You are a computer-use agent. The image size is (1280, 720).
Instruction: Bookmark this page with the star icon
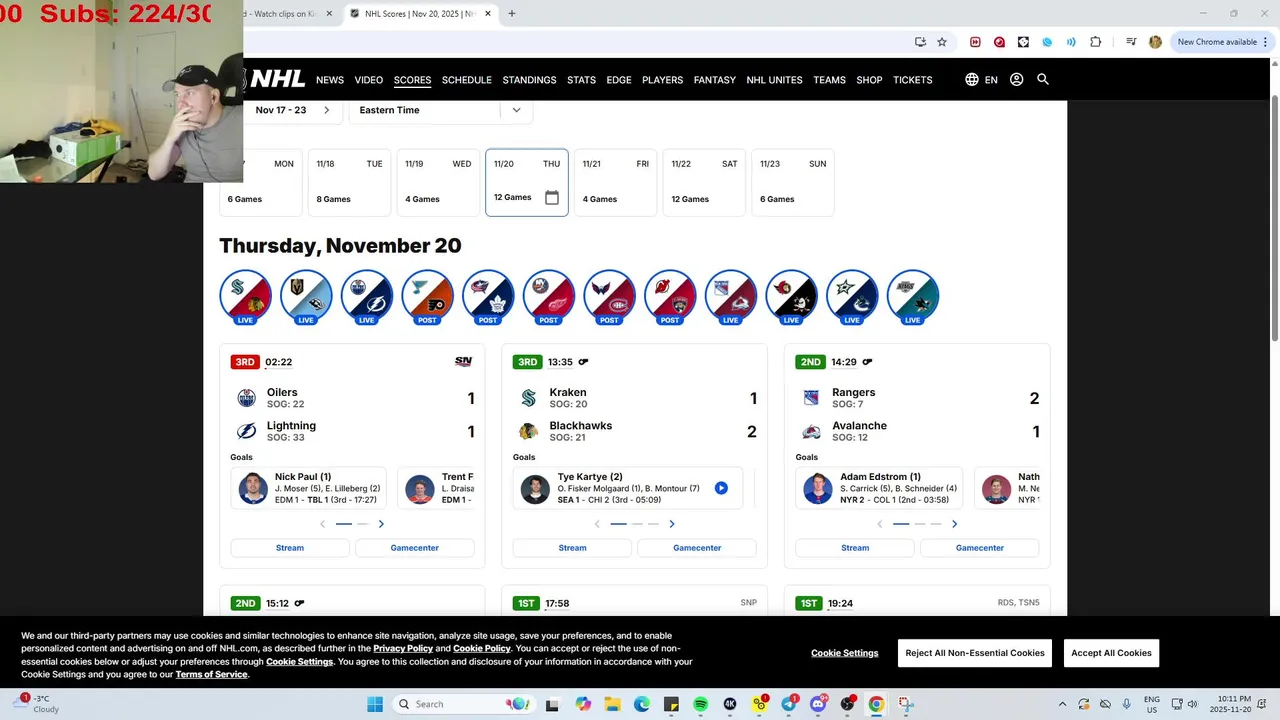942,42
